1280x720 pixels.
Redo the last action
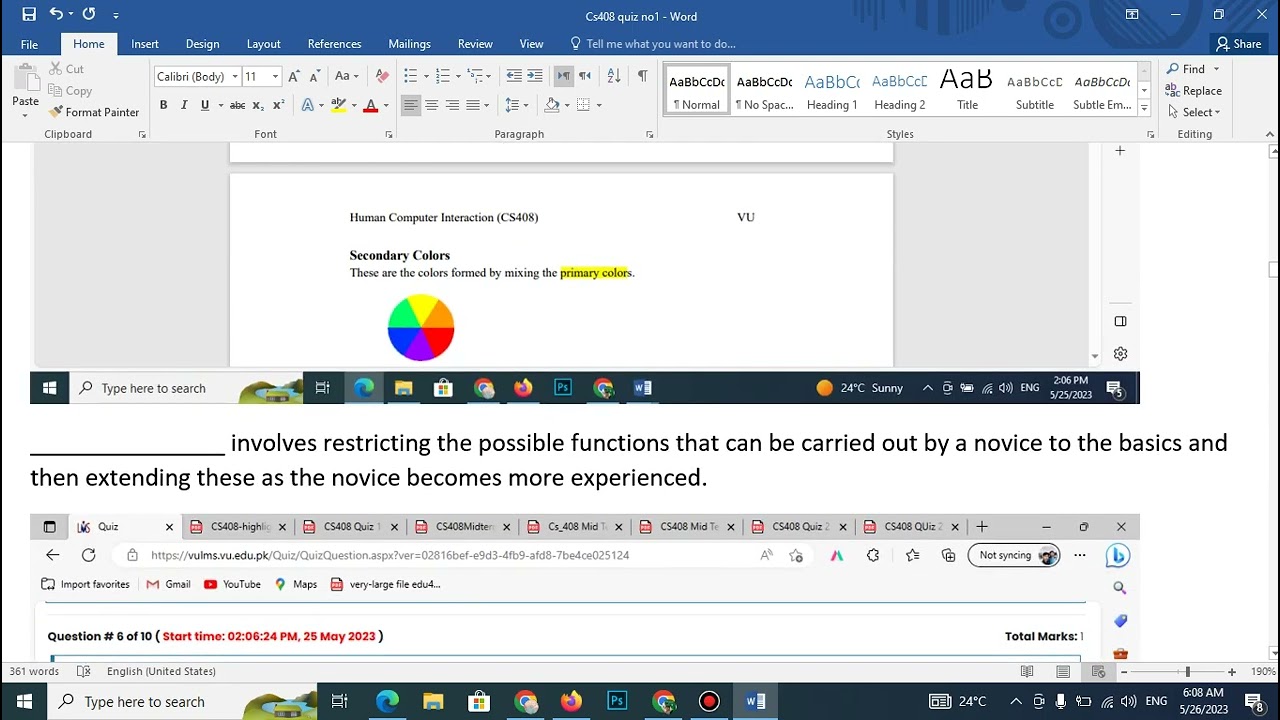(x=89, y=14)
